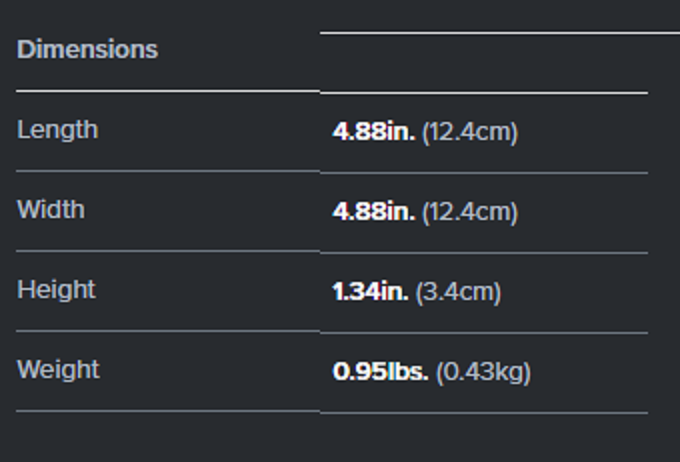Viewport: 680px width, 462px height.
Task: Click the divider line below Width label
Action: 167,251
